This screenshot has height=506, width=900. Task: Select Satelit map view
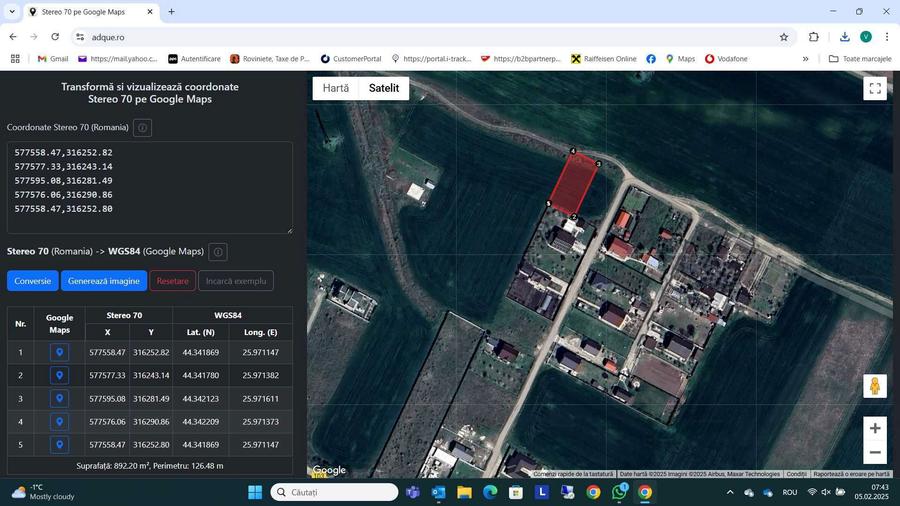pos(384,88)
